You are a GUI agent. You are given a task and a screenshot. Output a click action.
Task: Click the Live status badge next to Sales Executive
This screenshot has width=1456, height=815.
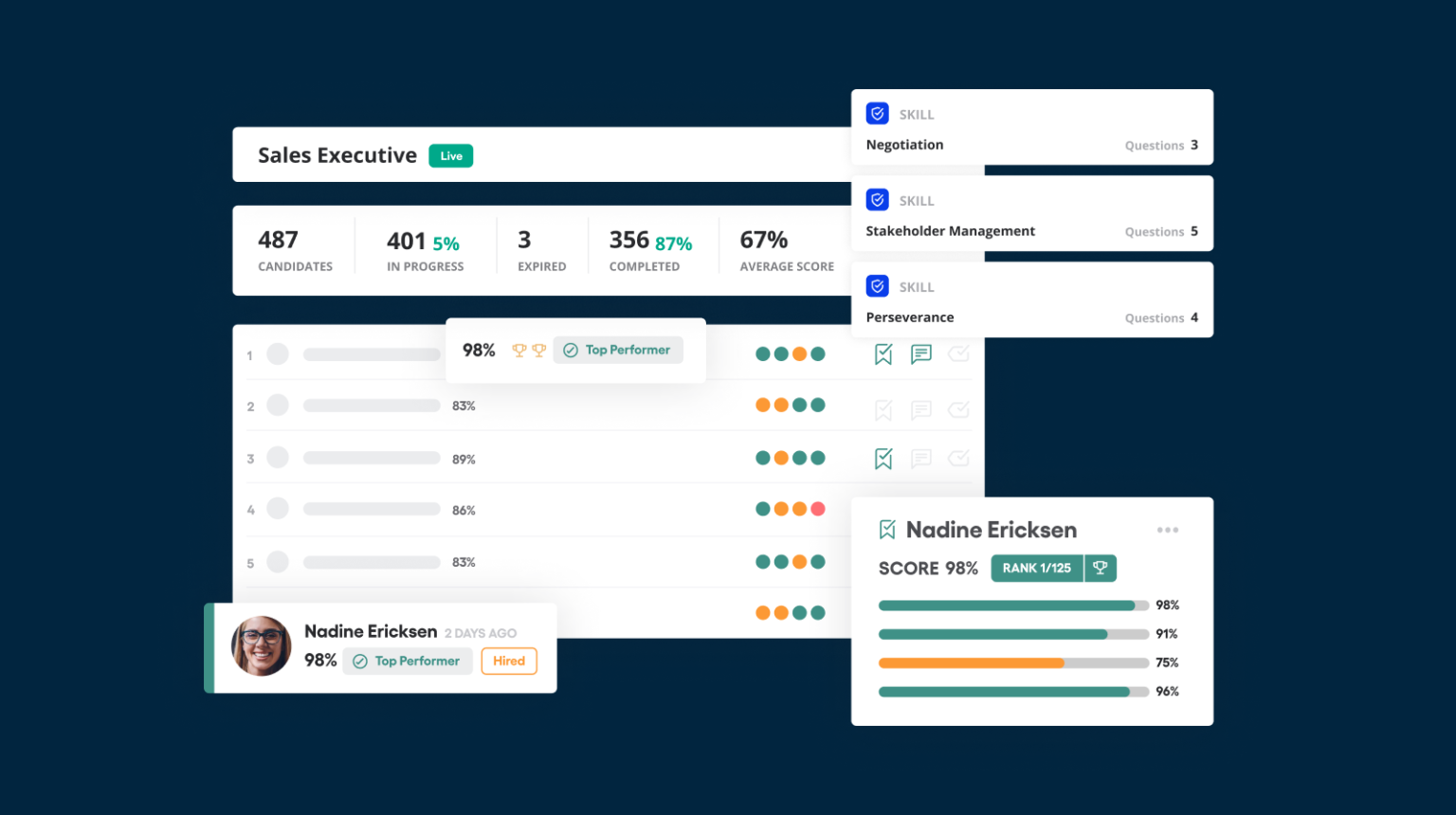click(450, 155)
